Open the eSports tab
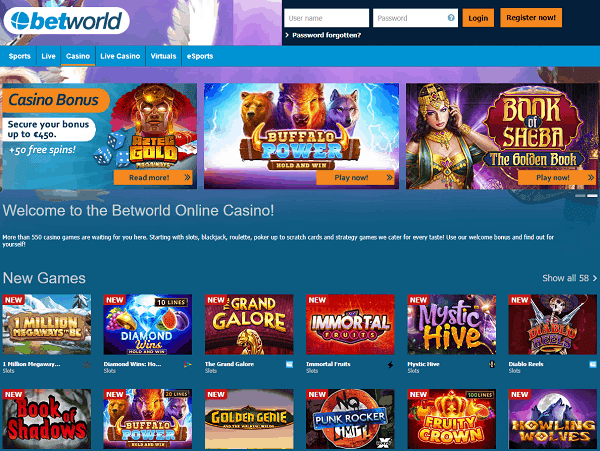The width and height of the screenshot is (600, 451). click(200, 56)
